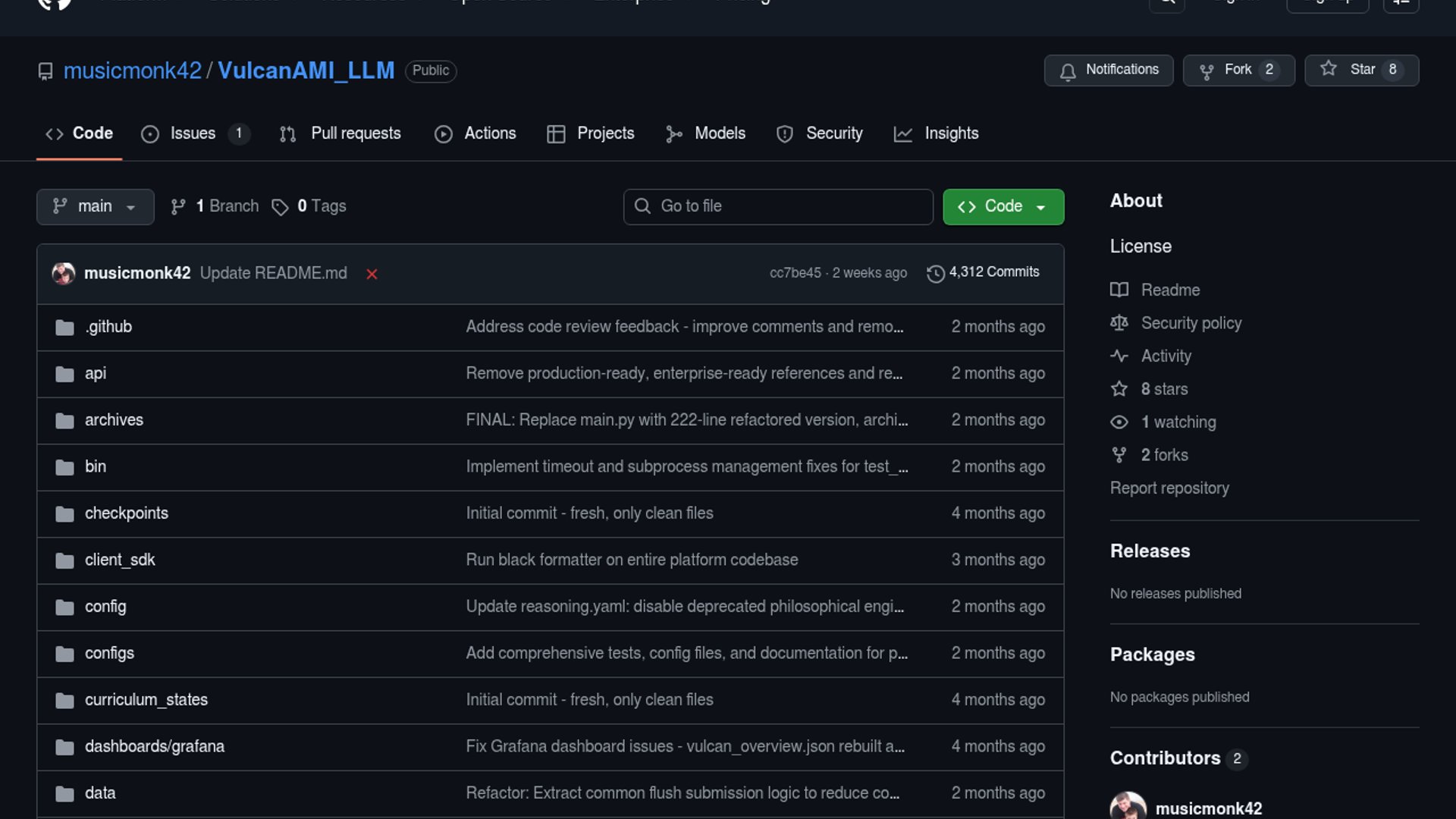1456x819 pixels.
Task: Click the .github folder icon
Action: [x=64, y=327]
